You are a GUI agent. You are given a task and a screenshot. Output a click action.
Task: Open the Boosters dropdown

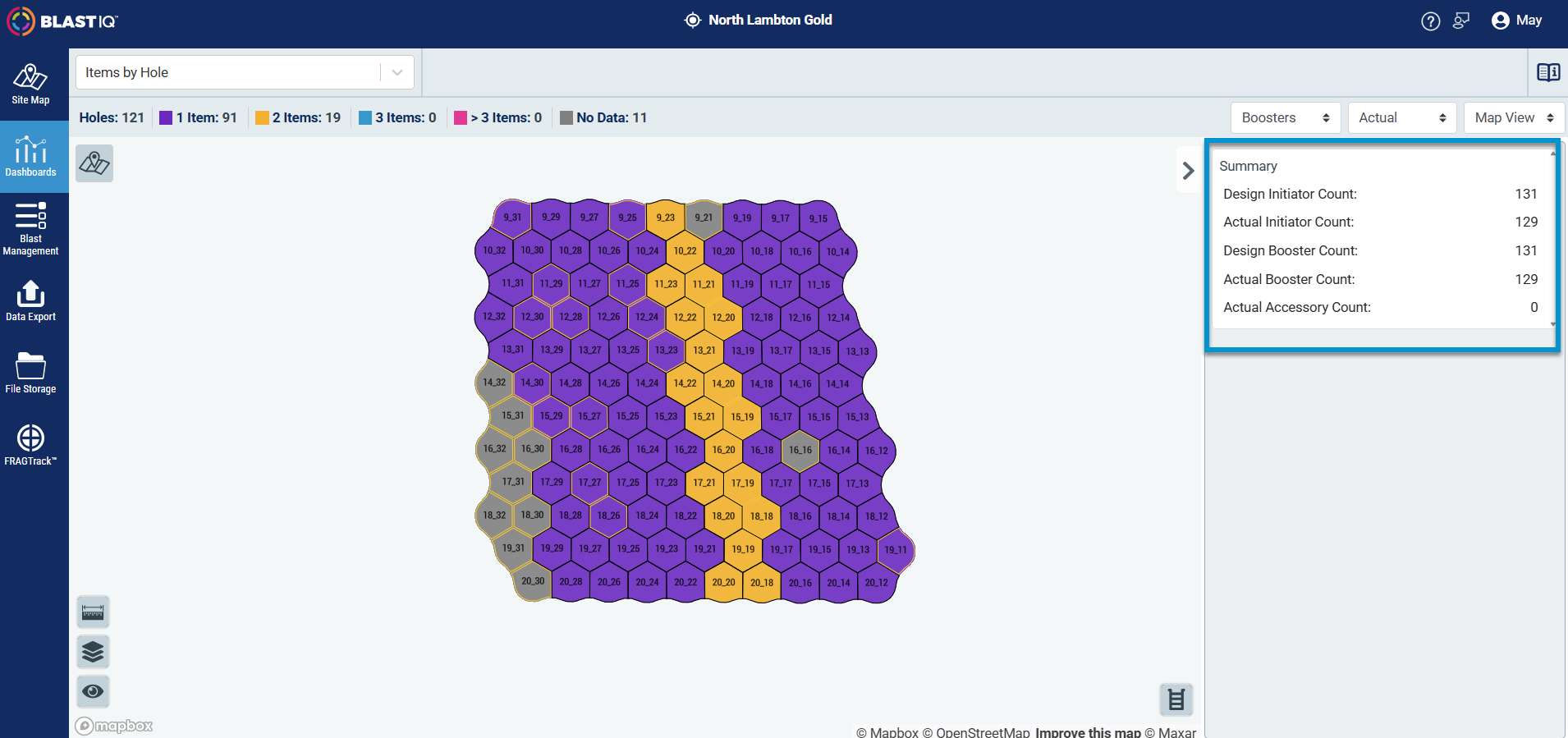click(1286, 117)
